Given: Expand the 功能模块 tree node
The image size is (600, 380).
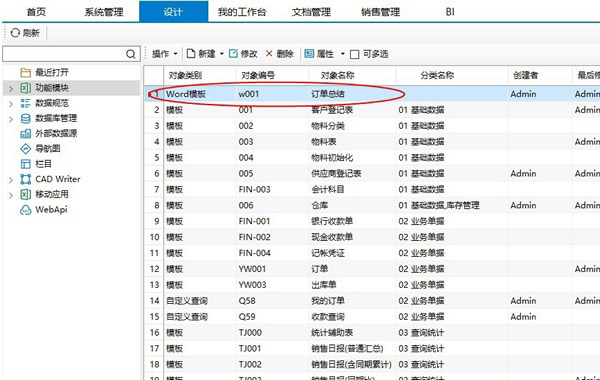Looking at the screenshot, I should (x=11, y=89).
